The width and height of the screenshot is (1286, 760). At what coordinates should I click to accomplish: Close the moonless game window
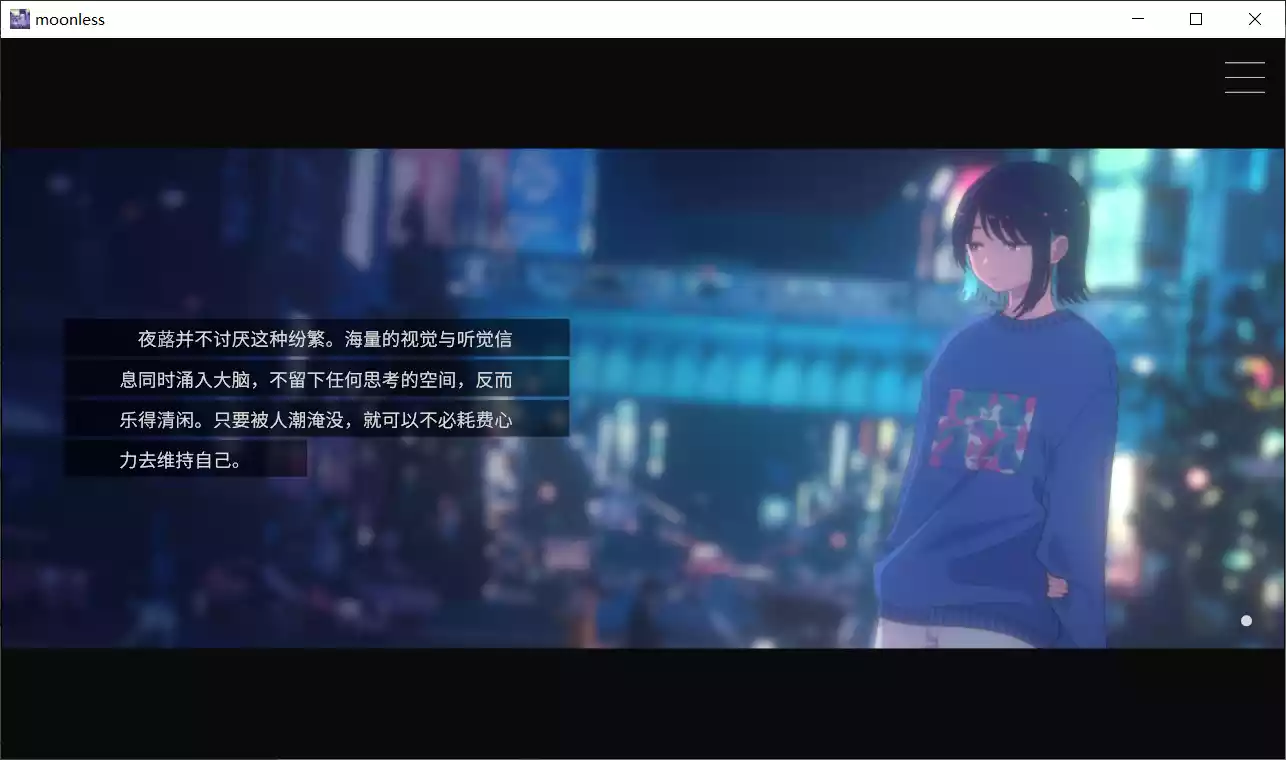tap(1254, 19)
